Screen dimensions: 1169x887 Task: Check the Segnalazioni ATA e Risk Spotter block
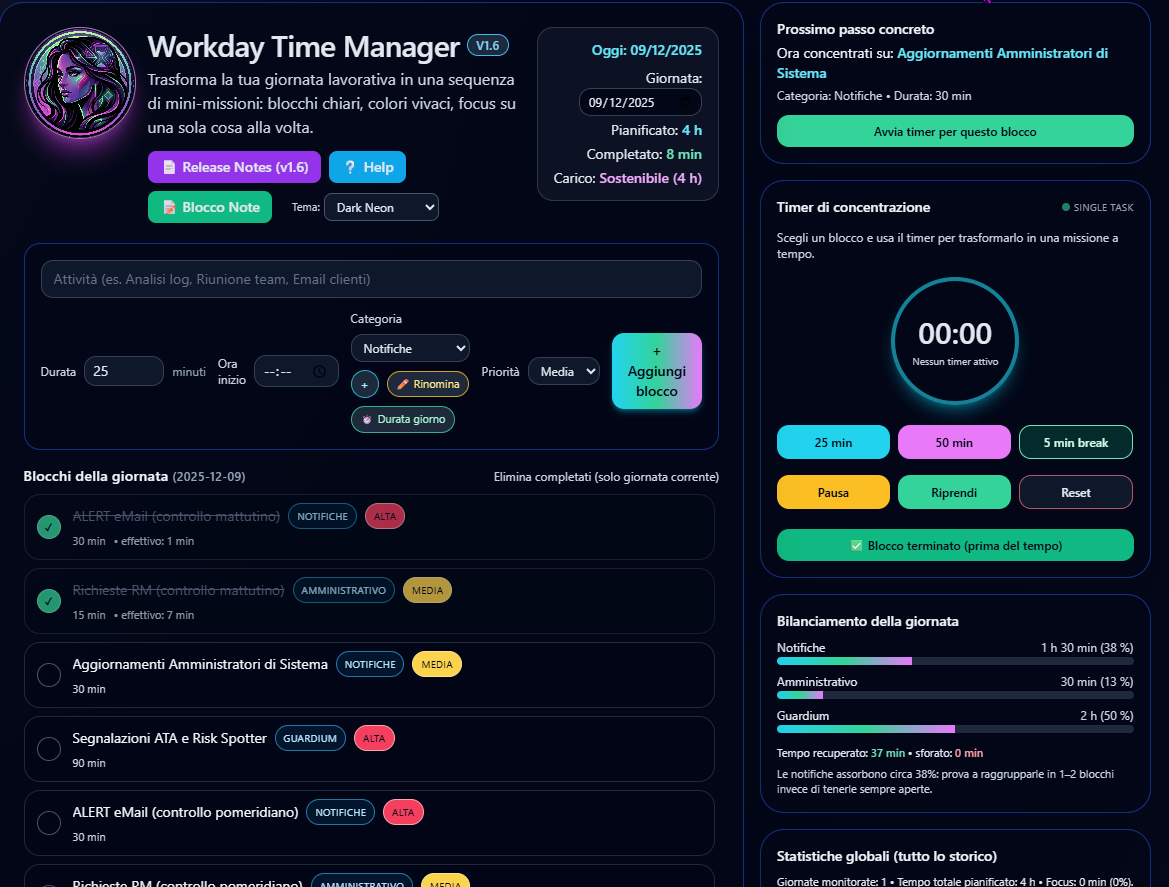(x=48, y=749)
